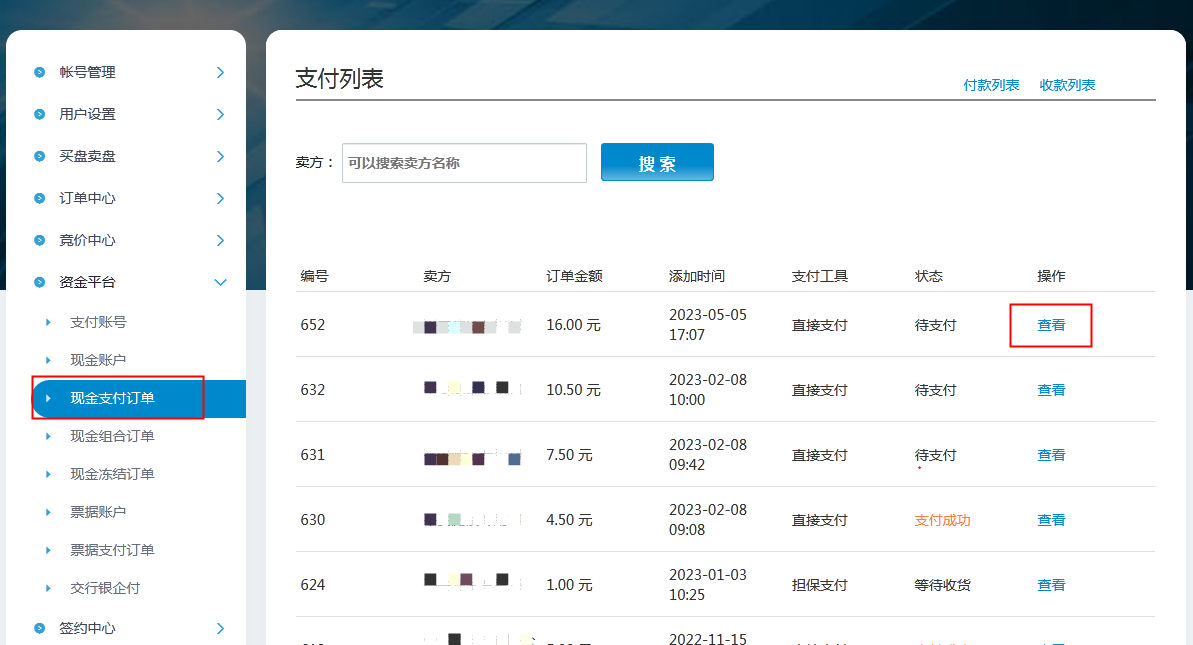Viewport: 1193px width, 645px height.
Task: Expand the 竞价中心 menu chevron
Action: click(x=220, y=240)
